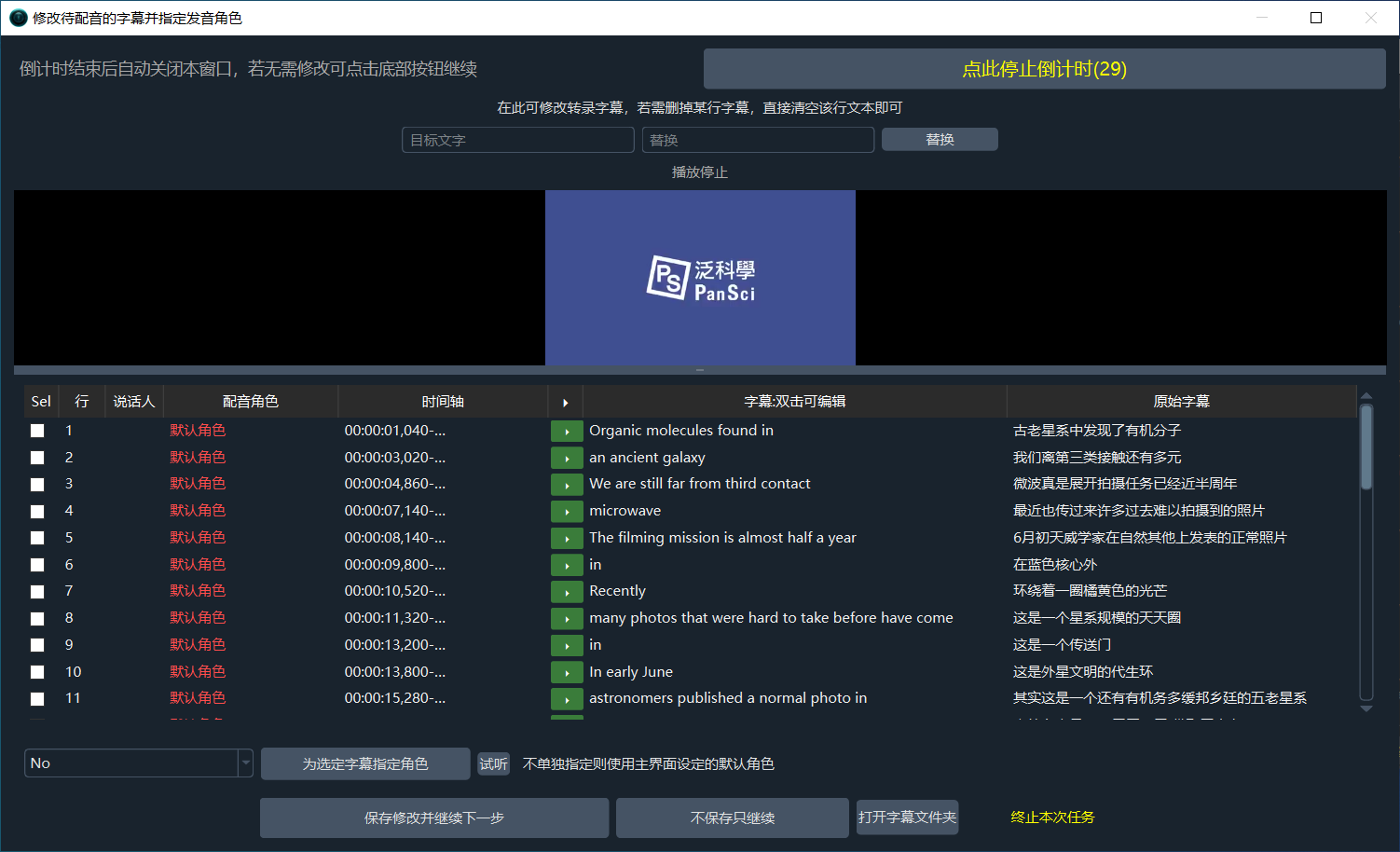Play preview for 'Recently' subtitle row
1400x852 pixels.
(567, 591)
